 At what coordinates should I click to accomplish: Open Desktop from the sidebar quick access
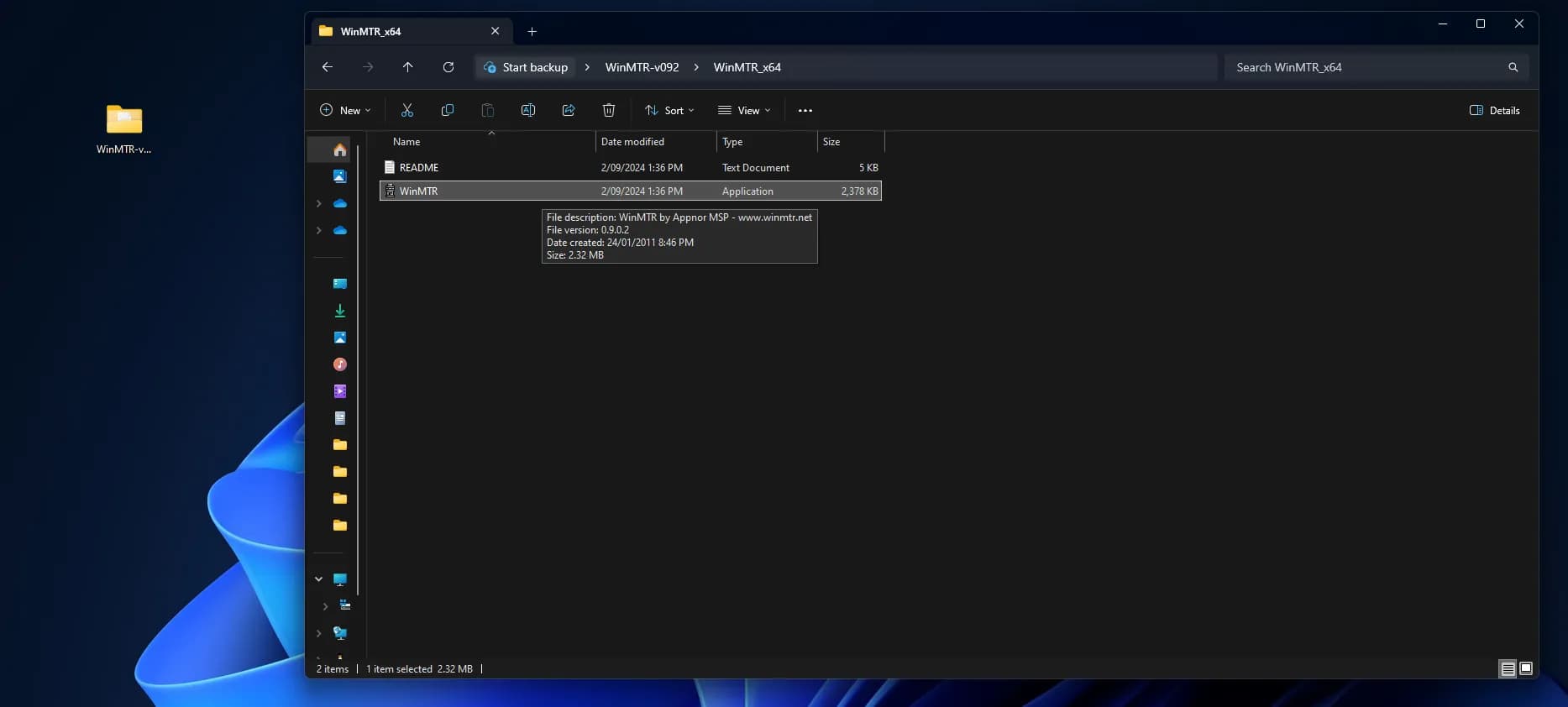coord(340,284)
